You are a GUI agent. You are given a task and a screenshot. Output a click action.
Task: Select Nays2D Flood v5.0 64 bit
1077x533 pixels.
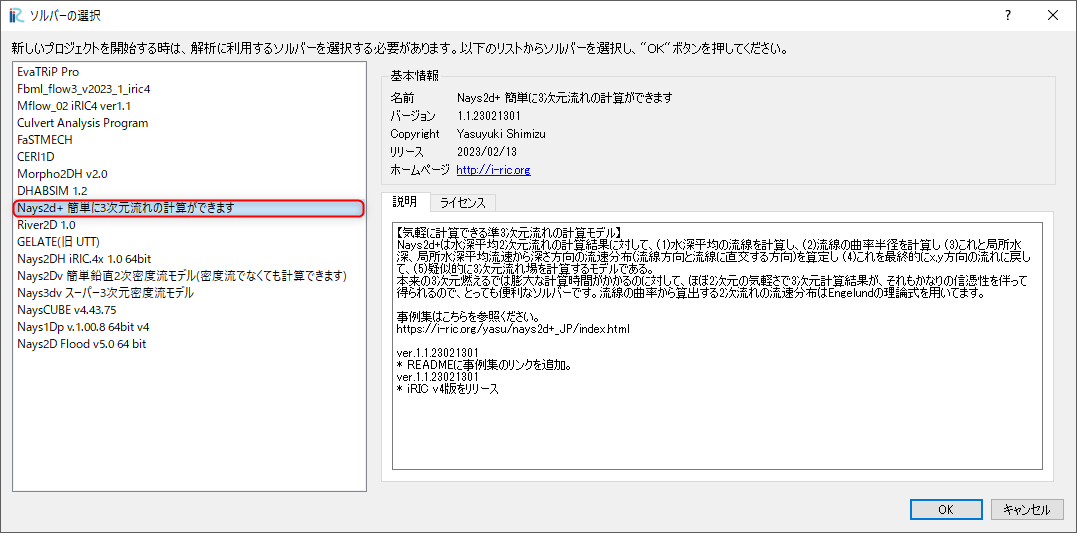pos(81,344)
